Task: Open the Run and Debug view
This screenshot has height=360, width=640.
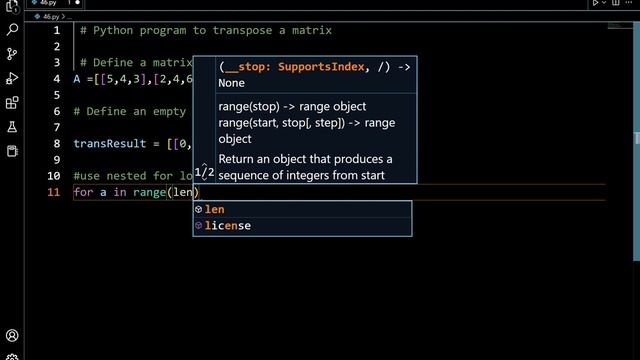Action: pyautogui.click(x=12, y=78)
